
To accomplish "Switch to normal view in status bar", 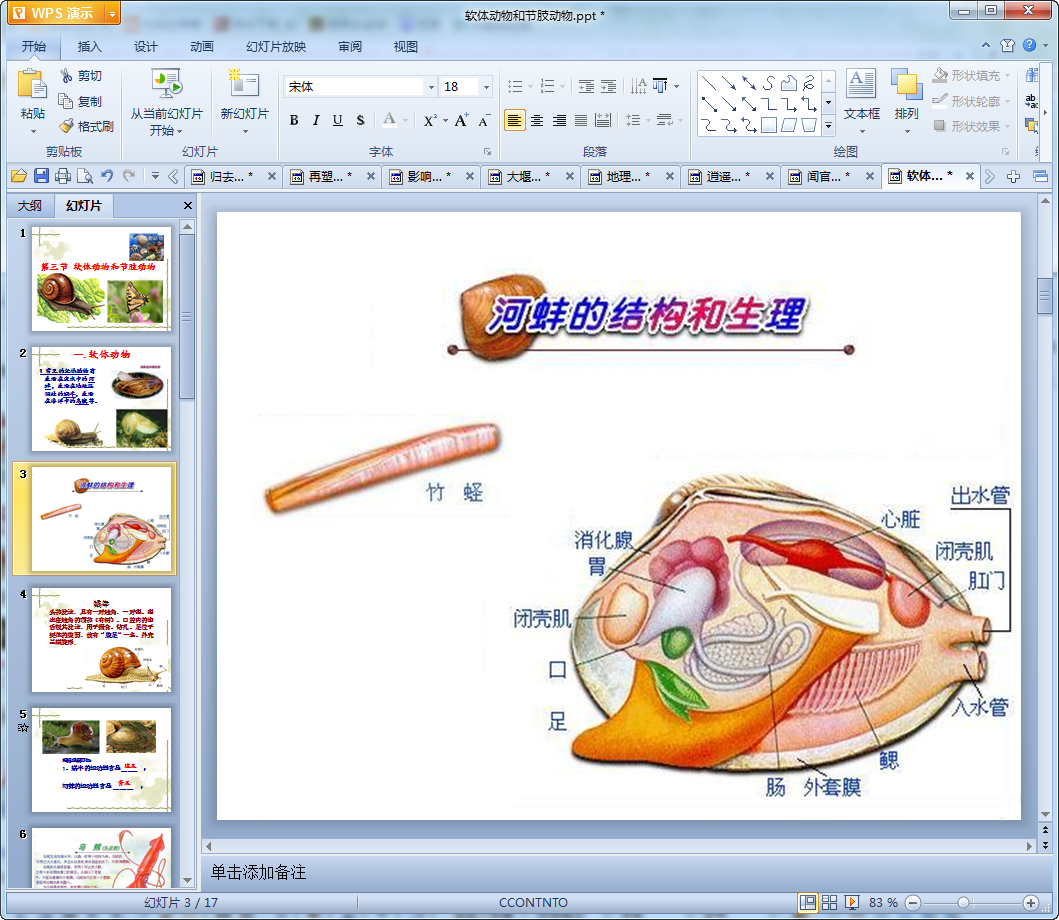I will [x=807, y=902].
